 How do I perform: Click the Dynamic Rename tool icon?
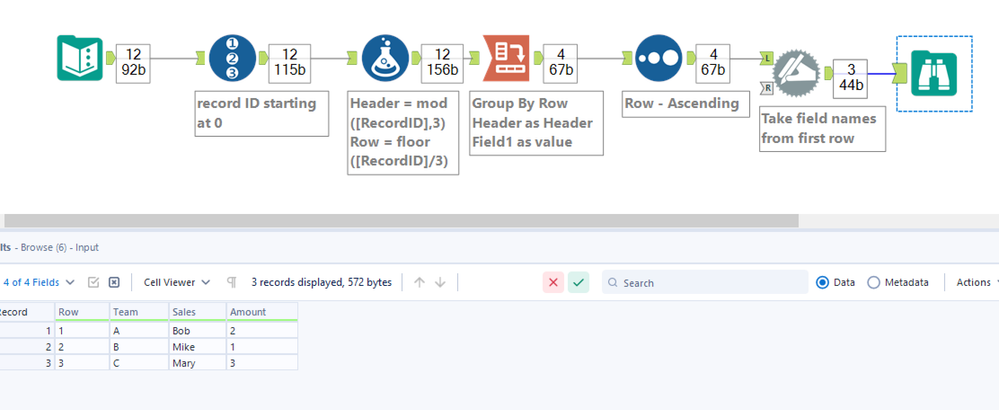(798, 72)
